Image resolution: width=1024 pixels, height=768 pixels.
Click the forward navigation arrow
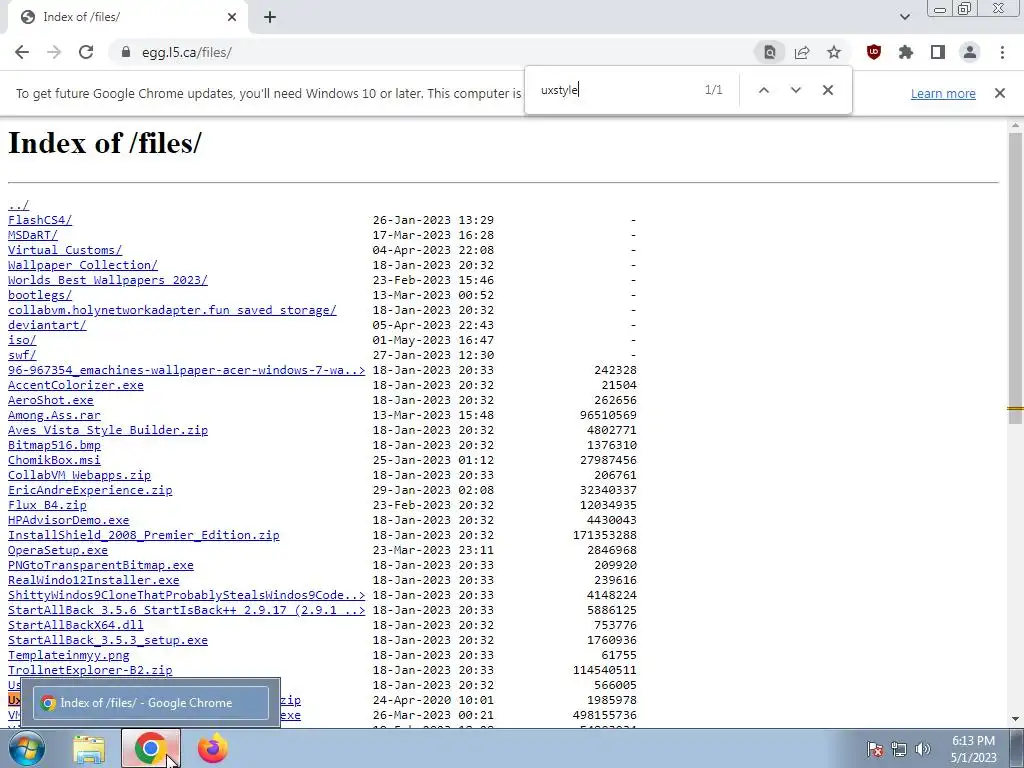tap(54, 52)
